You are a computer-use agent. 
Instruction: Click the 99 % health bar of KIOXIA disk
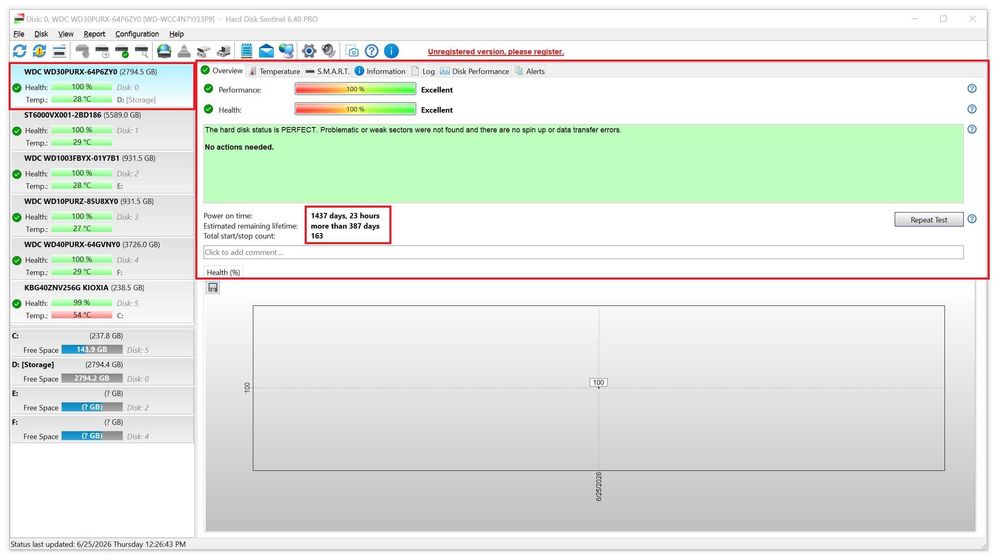(x=82, y=303)
